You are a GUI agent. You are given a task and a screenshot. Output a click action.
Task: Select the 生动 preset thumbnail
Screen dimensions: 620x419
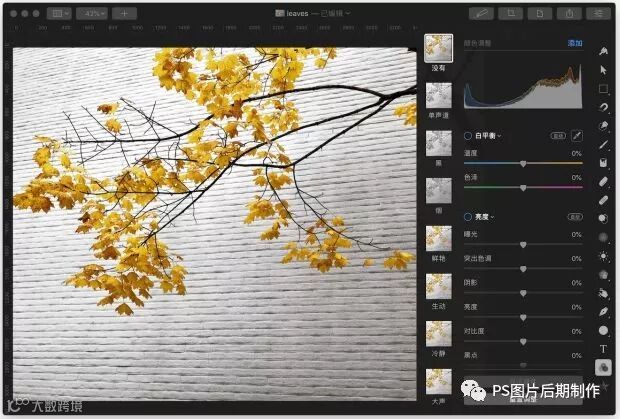click(x=439, y=287)
